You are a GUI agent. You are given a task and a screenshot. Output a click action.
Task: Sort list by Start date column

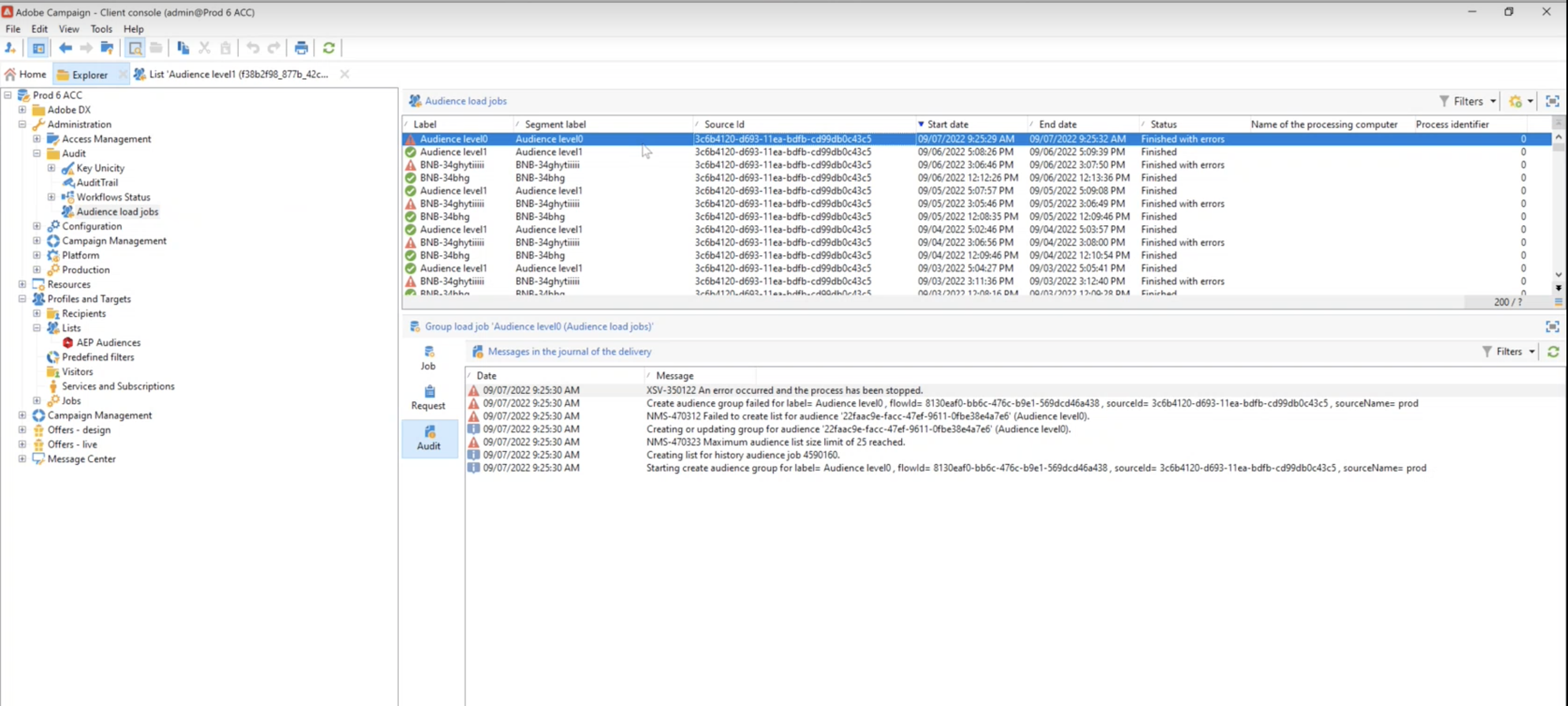tap(947, 124)
